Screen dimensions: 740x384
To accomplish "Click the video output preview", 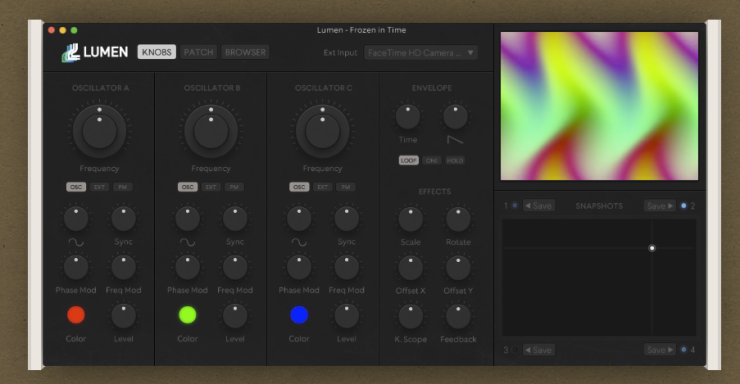I will pos(599,106).
